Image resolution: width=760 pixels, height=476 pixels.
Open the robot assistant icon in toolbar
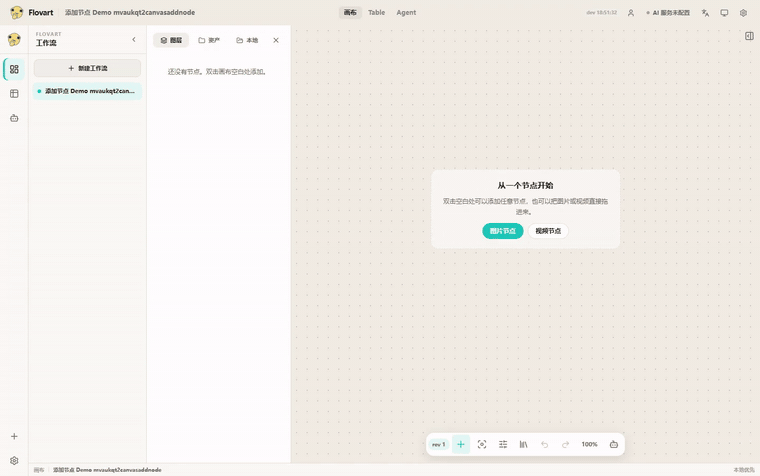click(614, 444)
